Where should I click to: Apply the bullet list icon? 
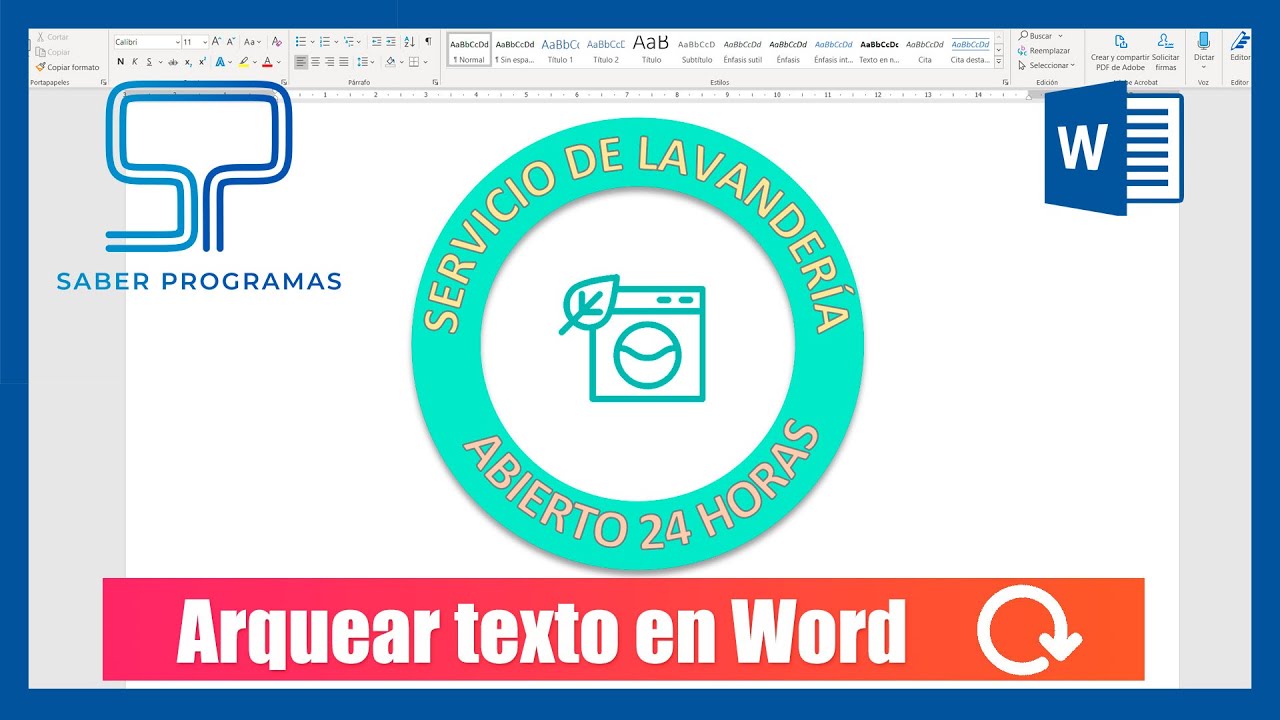coord(301,42)
